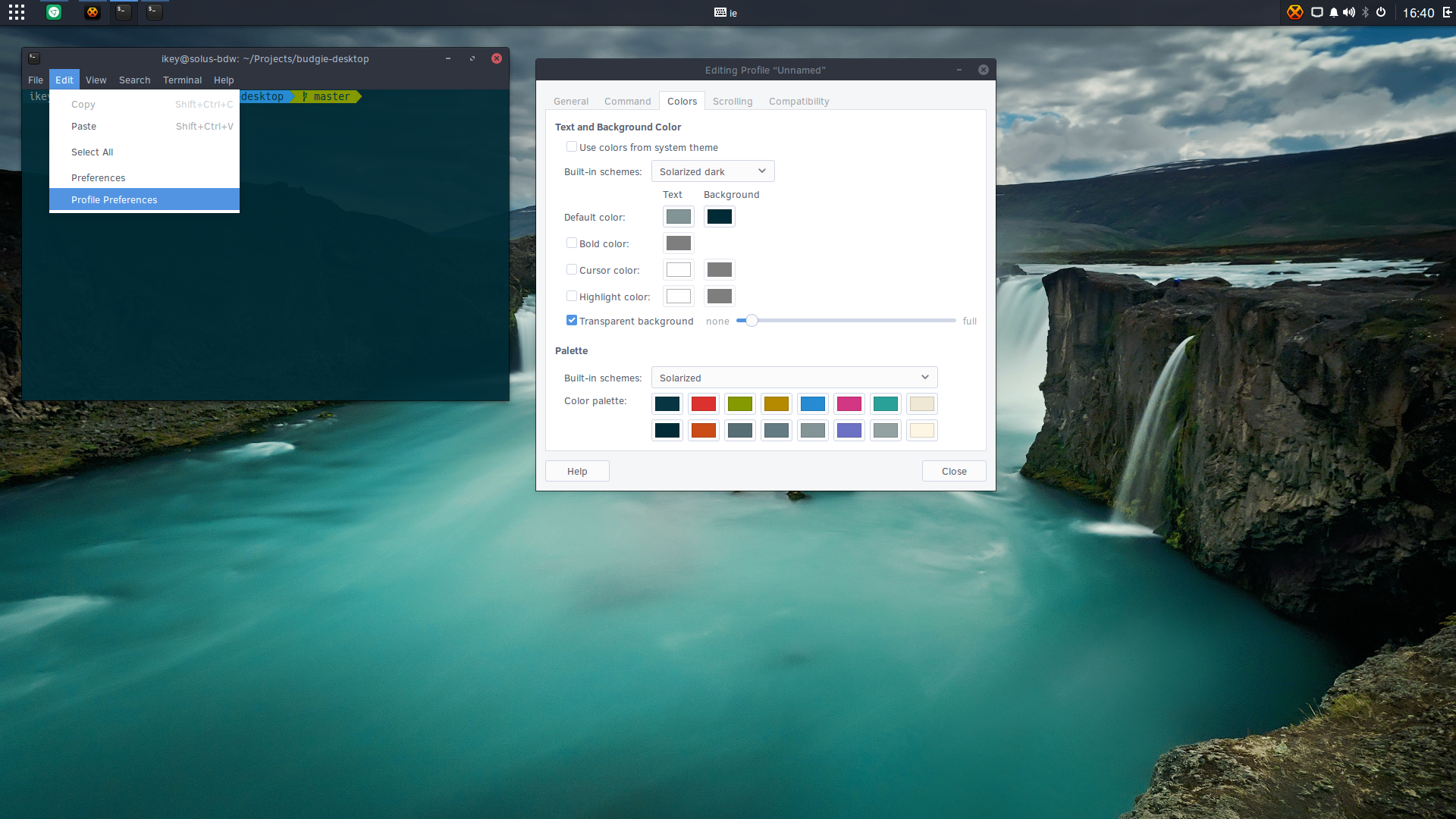Open the 'Solarized dark' built-in schemes dropdown
This screenshot has height=819, width=1456.
tap(713, 171)
